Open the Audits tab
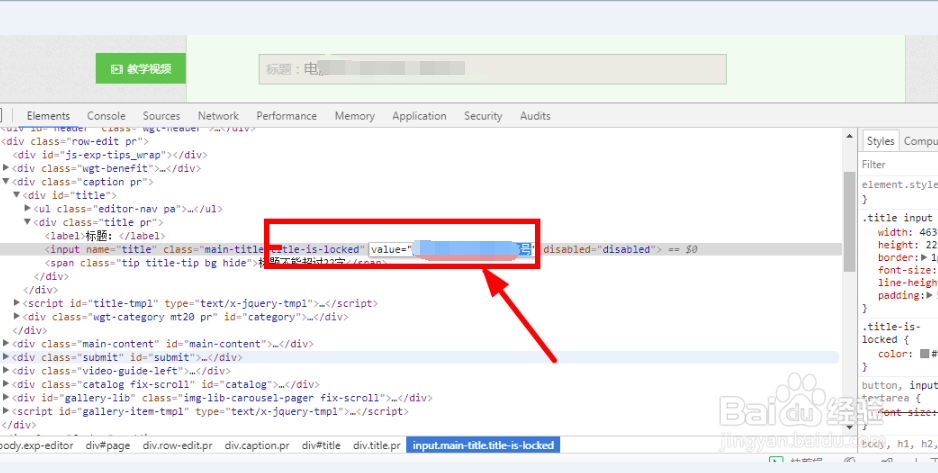 [x=535, y=116]
